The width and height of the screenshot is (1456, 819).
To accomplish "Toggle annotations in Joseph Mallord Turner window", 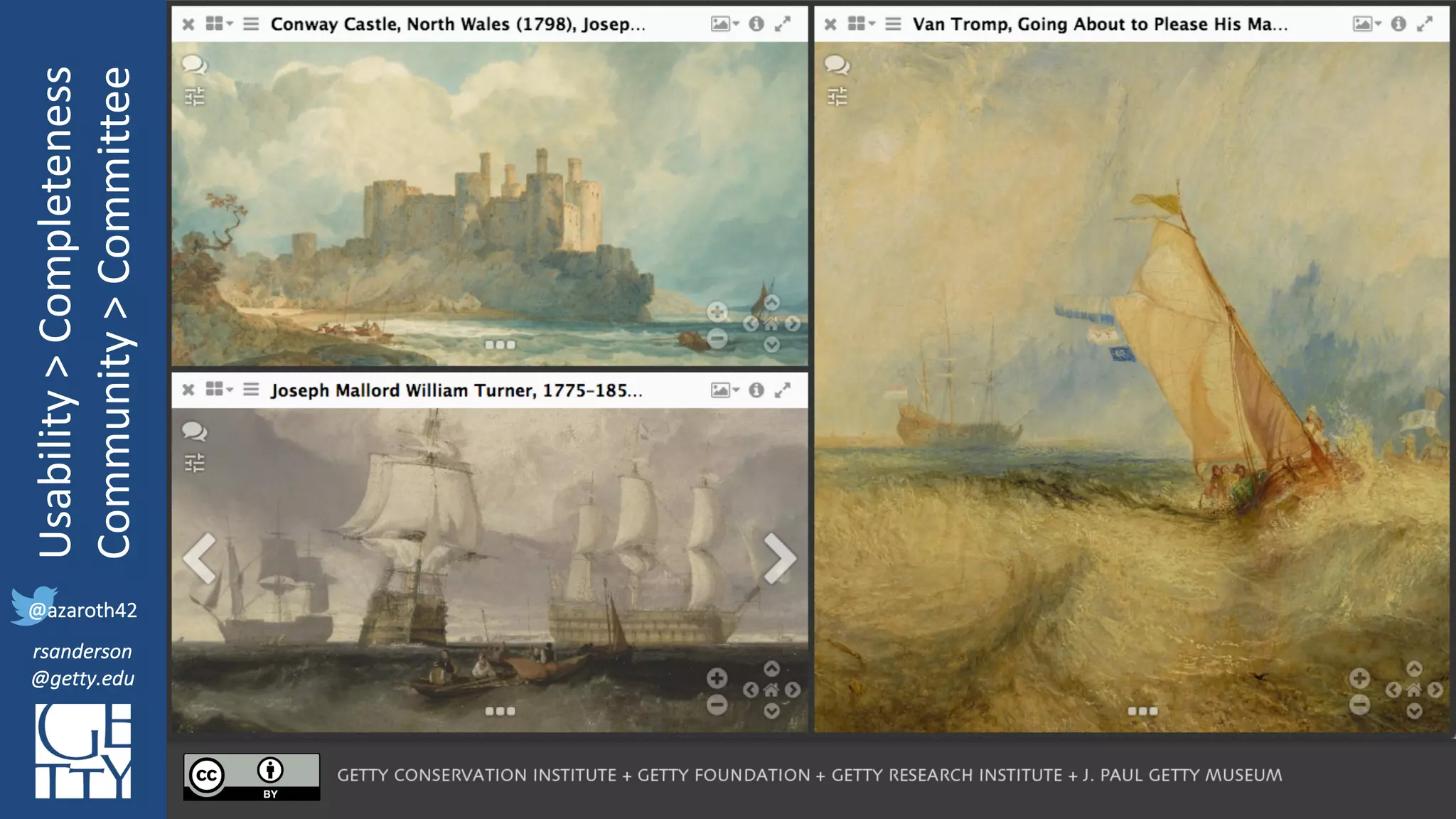I will point(194,431).
